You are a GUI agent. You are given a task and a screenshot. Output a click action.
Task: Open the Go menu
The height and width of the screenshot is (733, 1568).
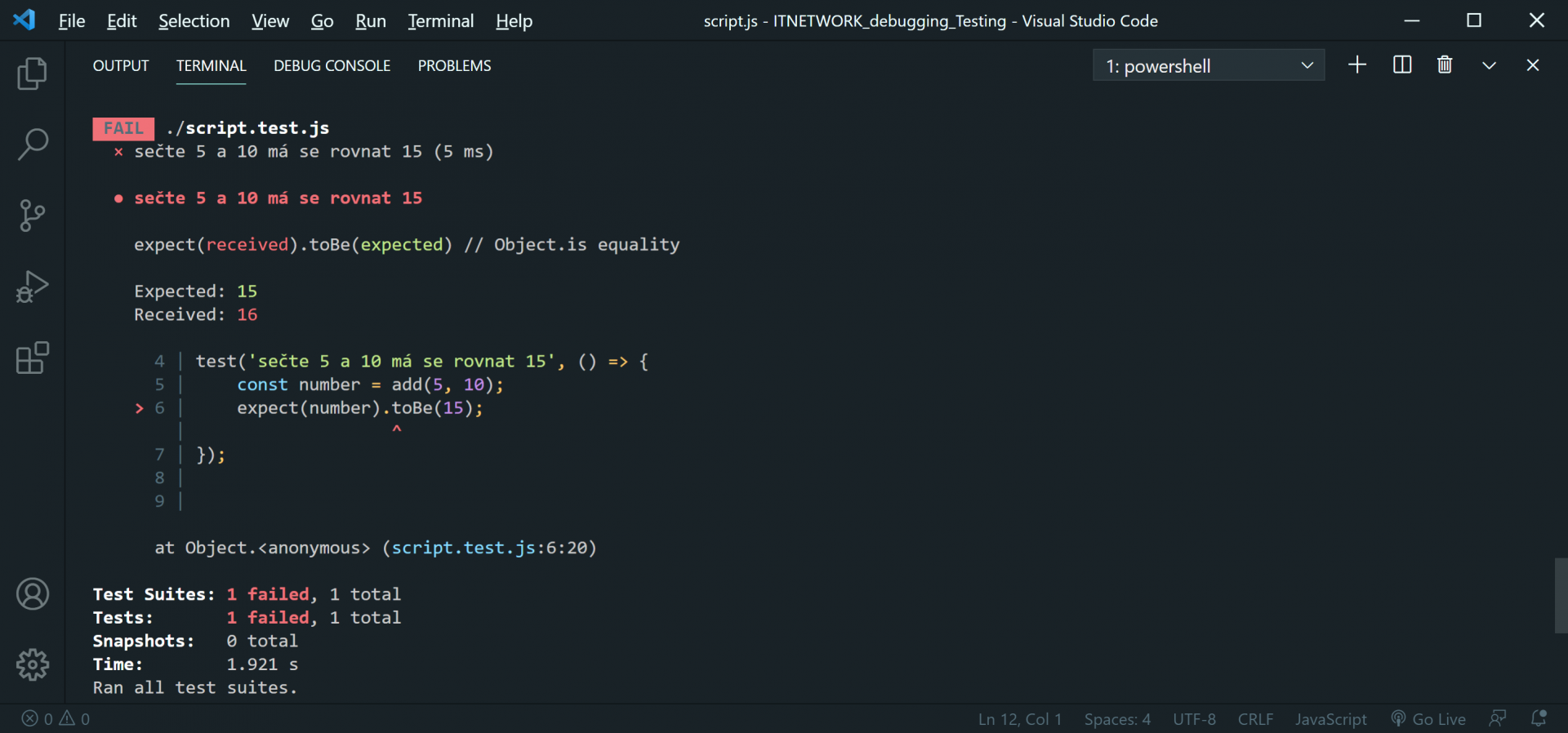click(x=323, y=20)
